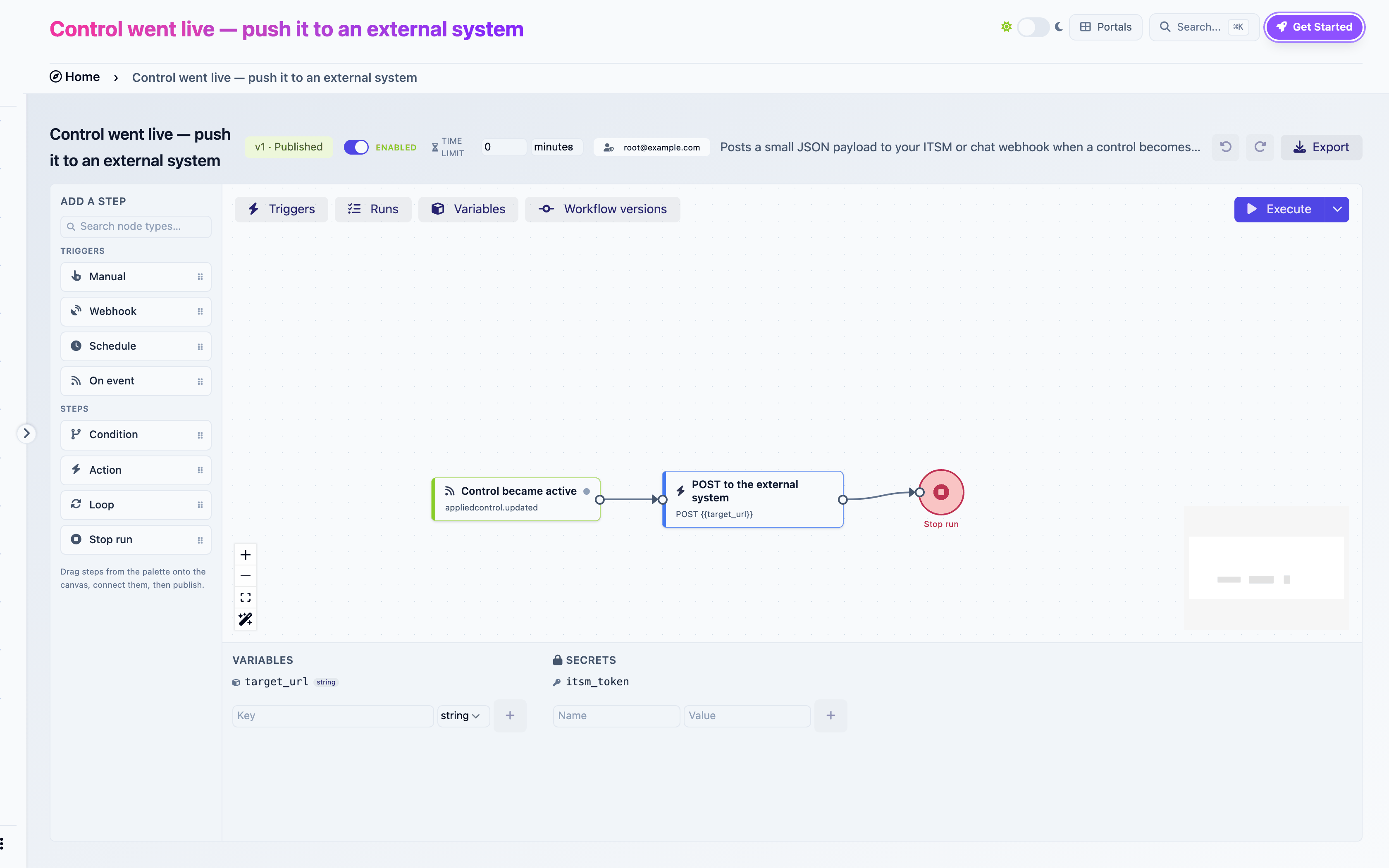Image resolution: width=1389 pixels, height=868 pixels.
Task: Select the POST to the external system node
Action: [752, 499]
